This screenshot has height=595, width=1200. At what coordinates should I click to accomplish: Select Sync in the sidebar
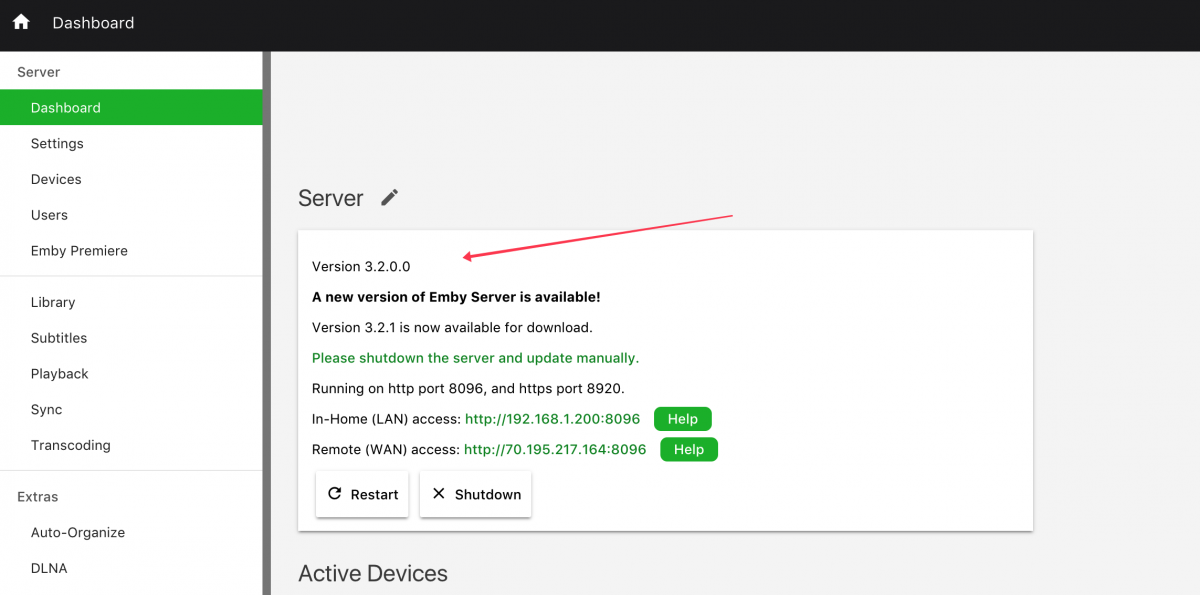pyautogui.click(x=46, y=410)
